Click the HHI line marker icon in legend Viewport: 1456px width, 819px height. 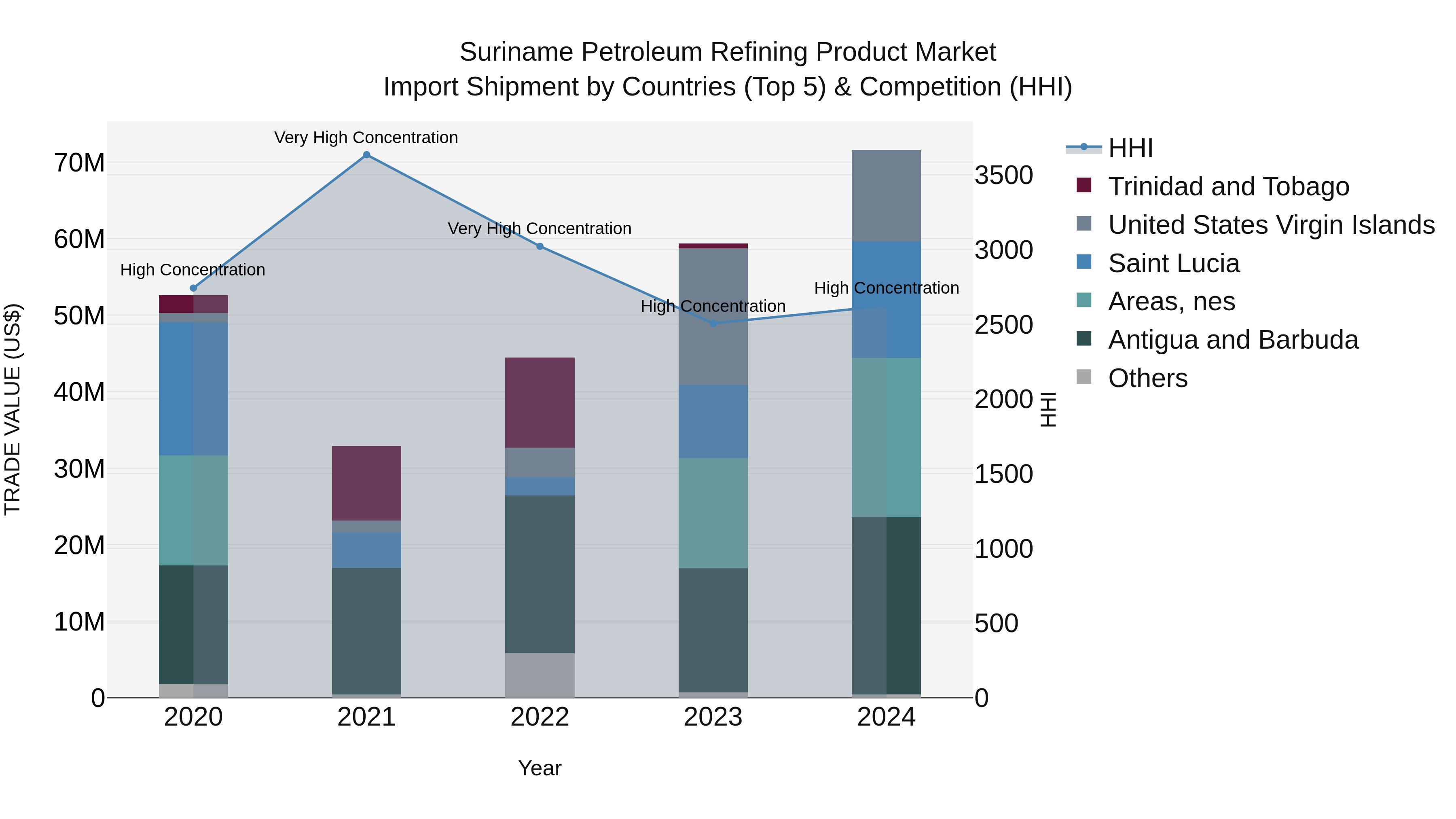point(1084,147)
